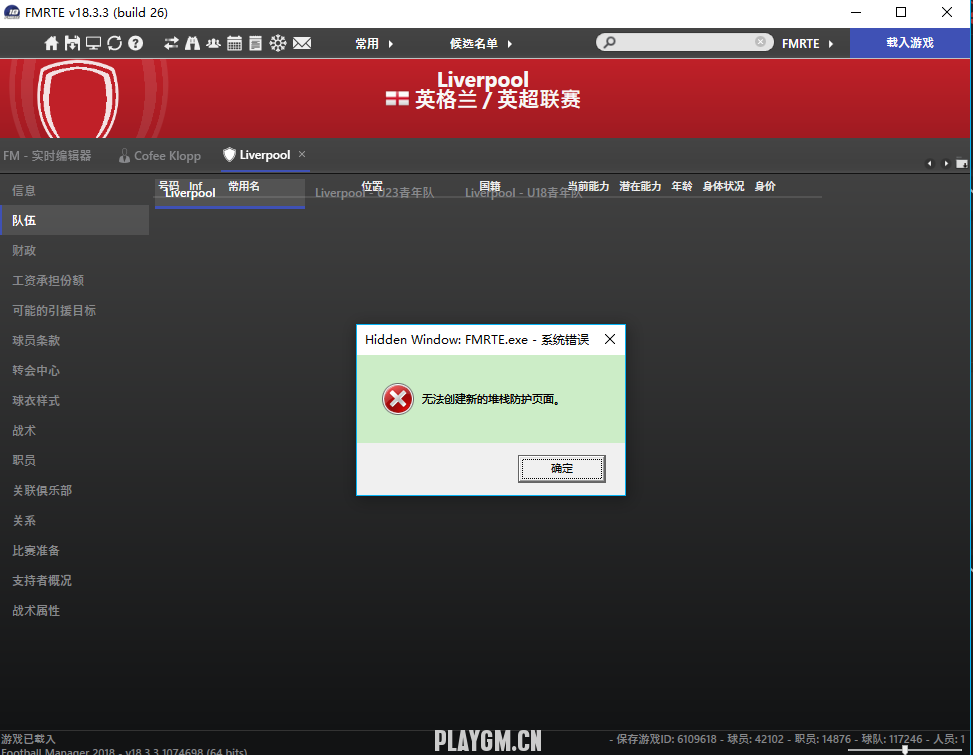Click the envelope mail icon

[x=302, y=43]
